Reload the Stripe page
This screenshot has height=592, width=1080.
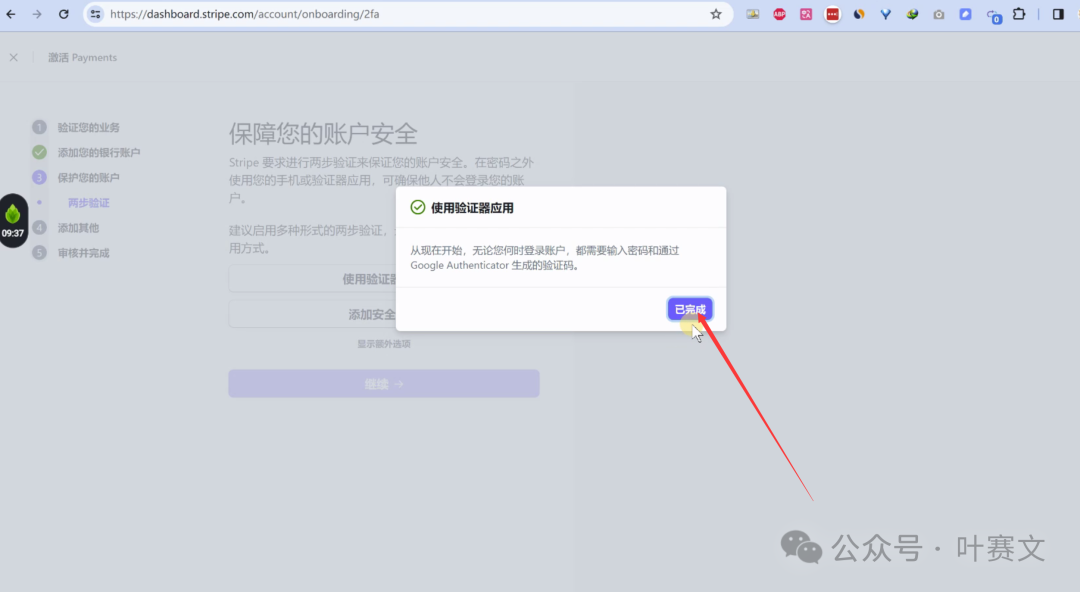(64, 15)
